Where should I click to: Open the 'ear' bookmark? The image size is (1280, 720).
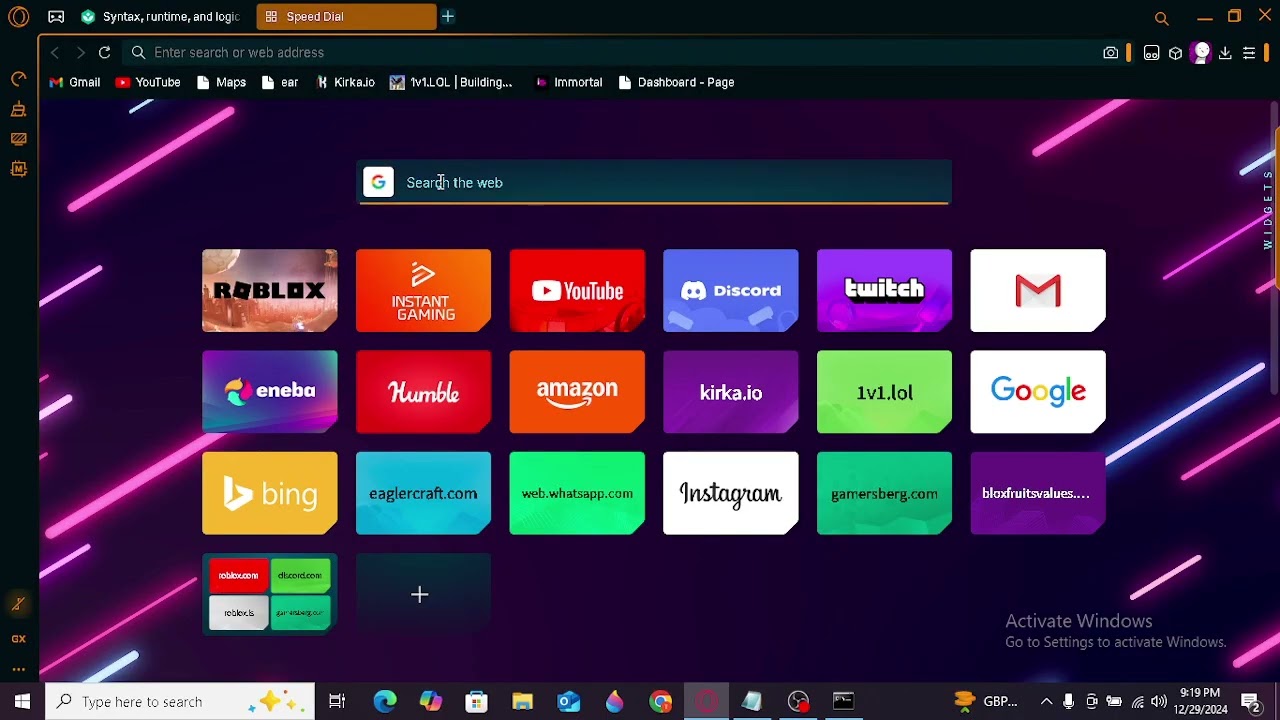click(280, 82)
